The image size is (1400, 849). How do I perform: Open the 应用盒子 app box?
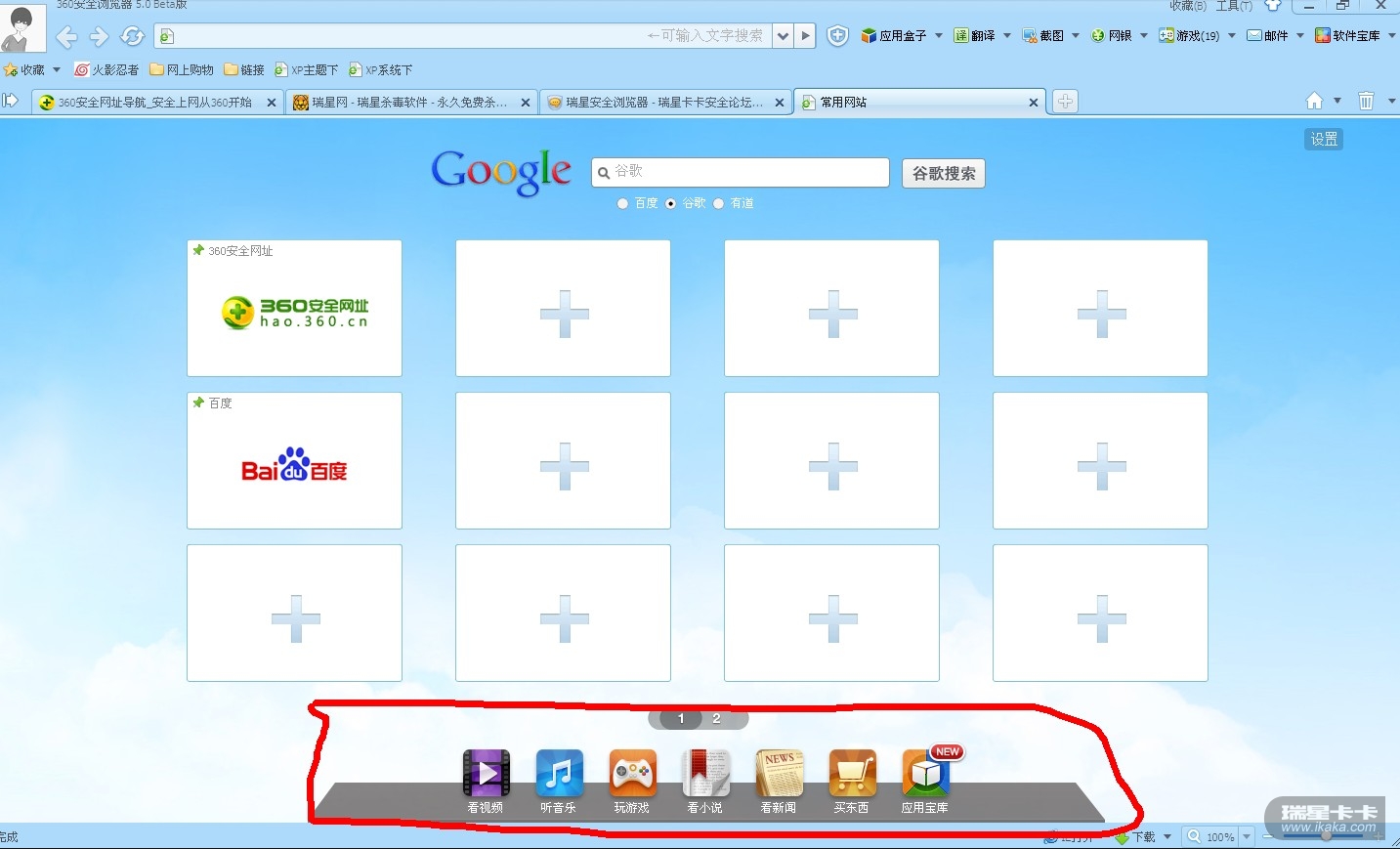(x=894, y=36)
